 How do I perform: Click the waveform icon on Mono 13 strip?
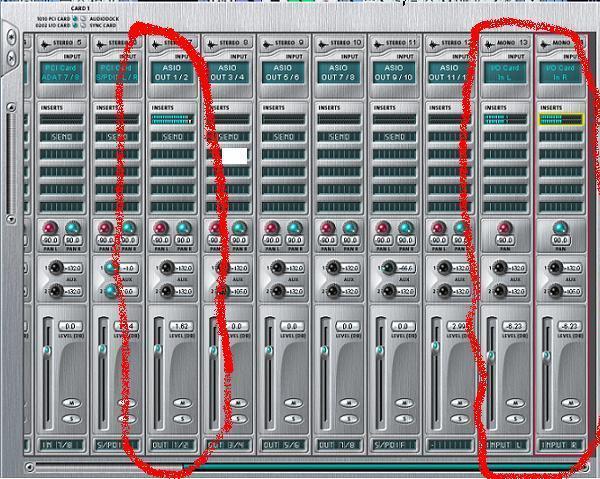click(x=489, y=44)
